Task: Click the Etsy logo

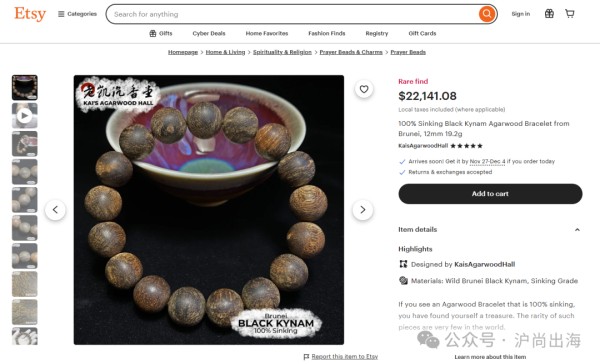Action: point(30,14)
